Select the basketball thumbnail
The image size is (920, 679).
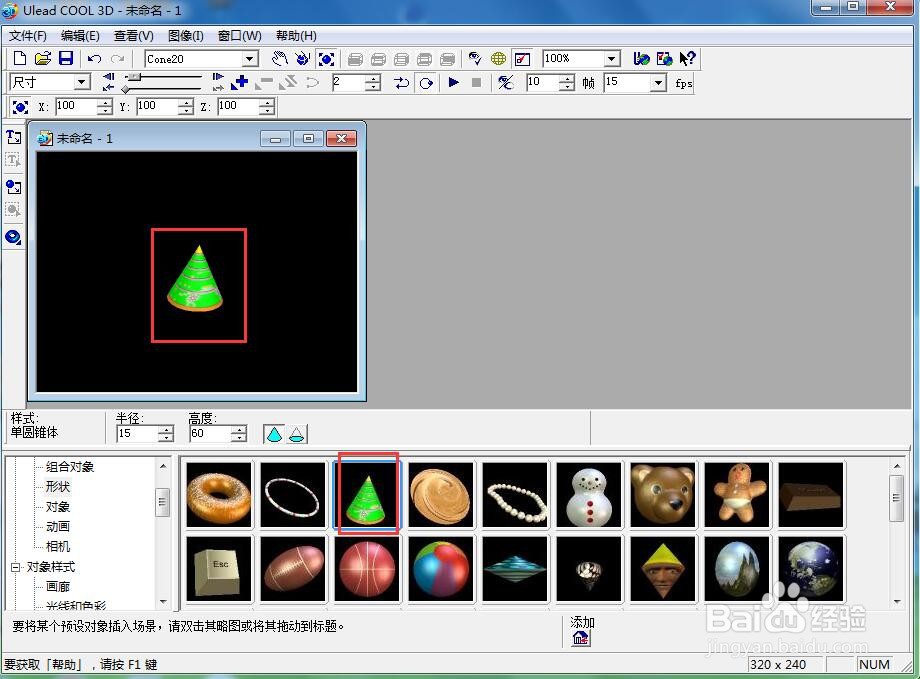[367, 569]
